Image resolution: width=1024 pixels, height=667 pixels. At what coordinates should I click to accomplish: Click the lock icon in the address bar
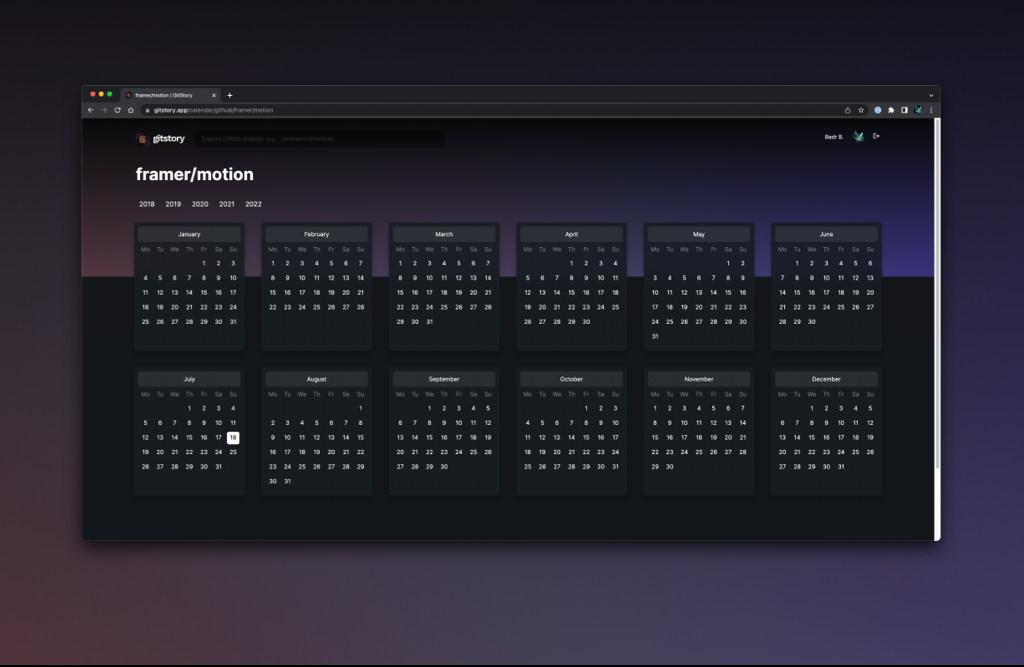point(148,110)
